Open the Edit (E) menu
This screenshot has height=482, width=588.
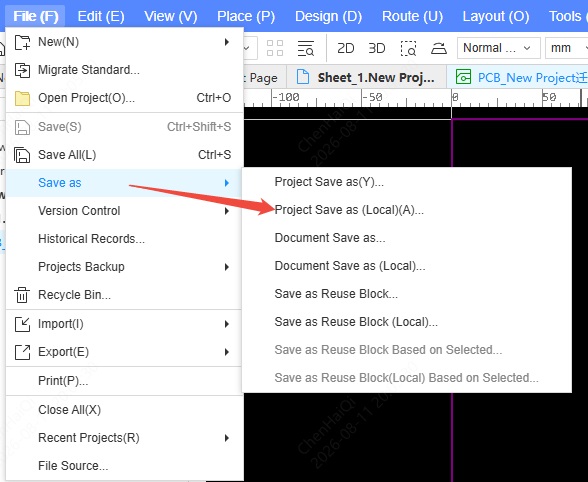tap(101, 16)
